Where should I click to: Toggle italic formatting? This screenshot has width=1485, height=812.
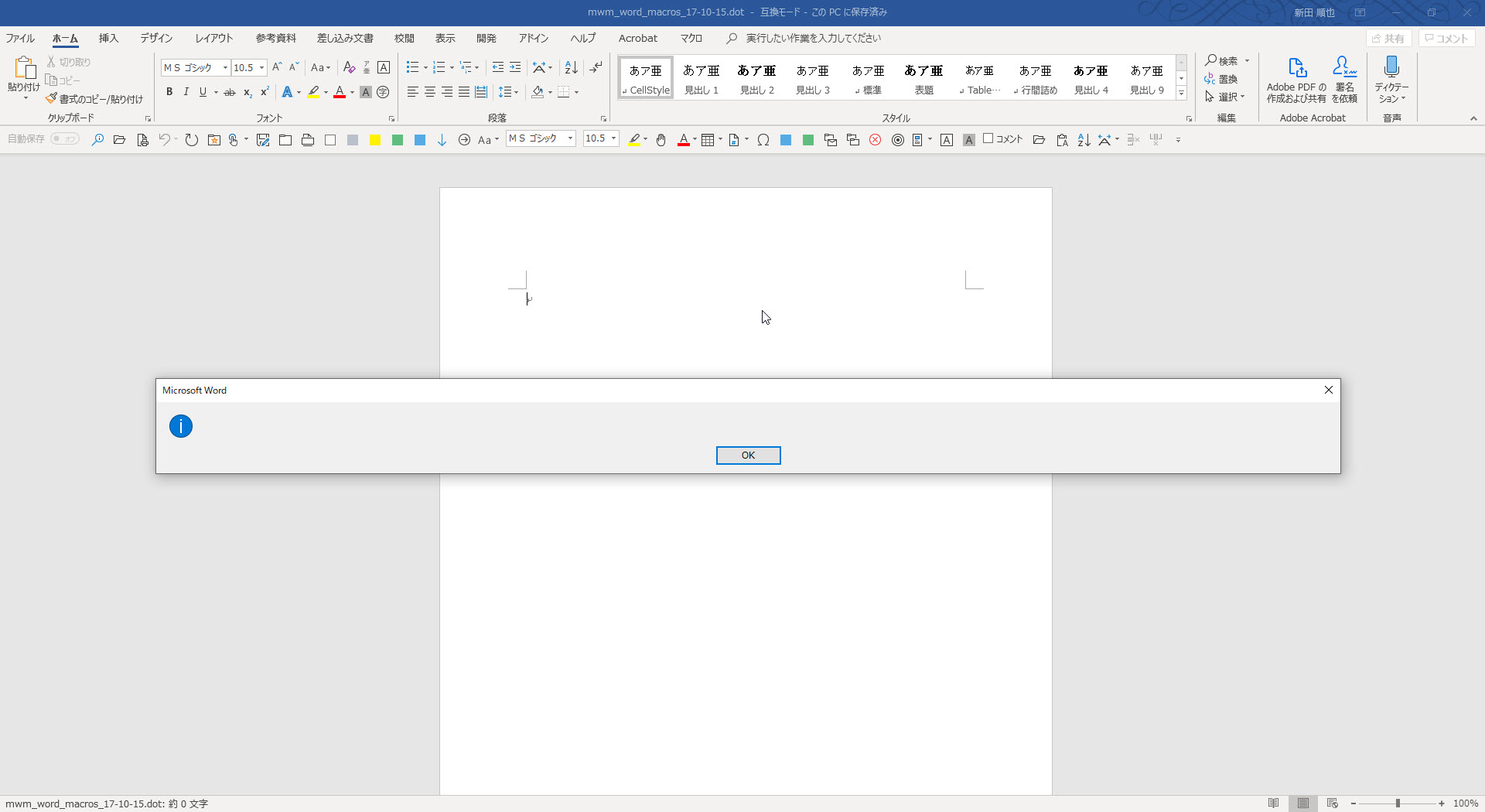coord(186,92)
